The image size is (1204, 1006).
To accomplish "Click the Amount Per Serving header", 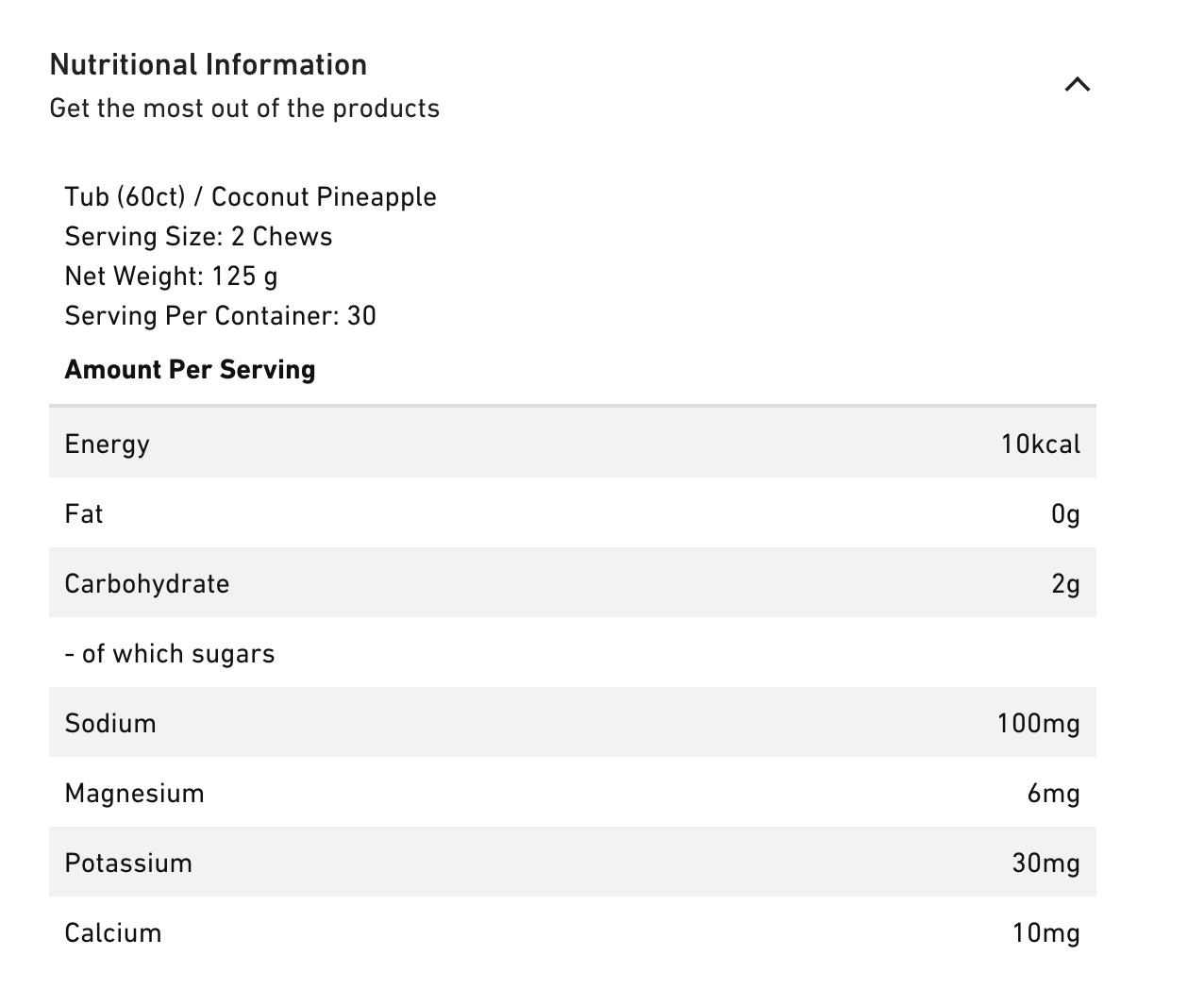I will point(190,370).
